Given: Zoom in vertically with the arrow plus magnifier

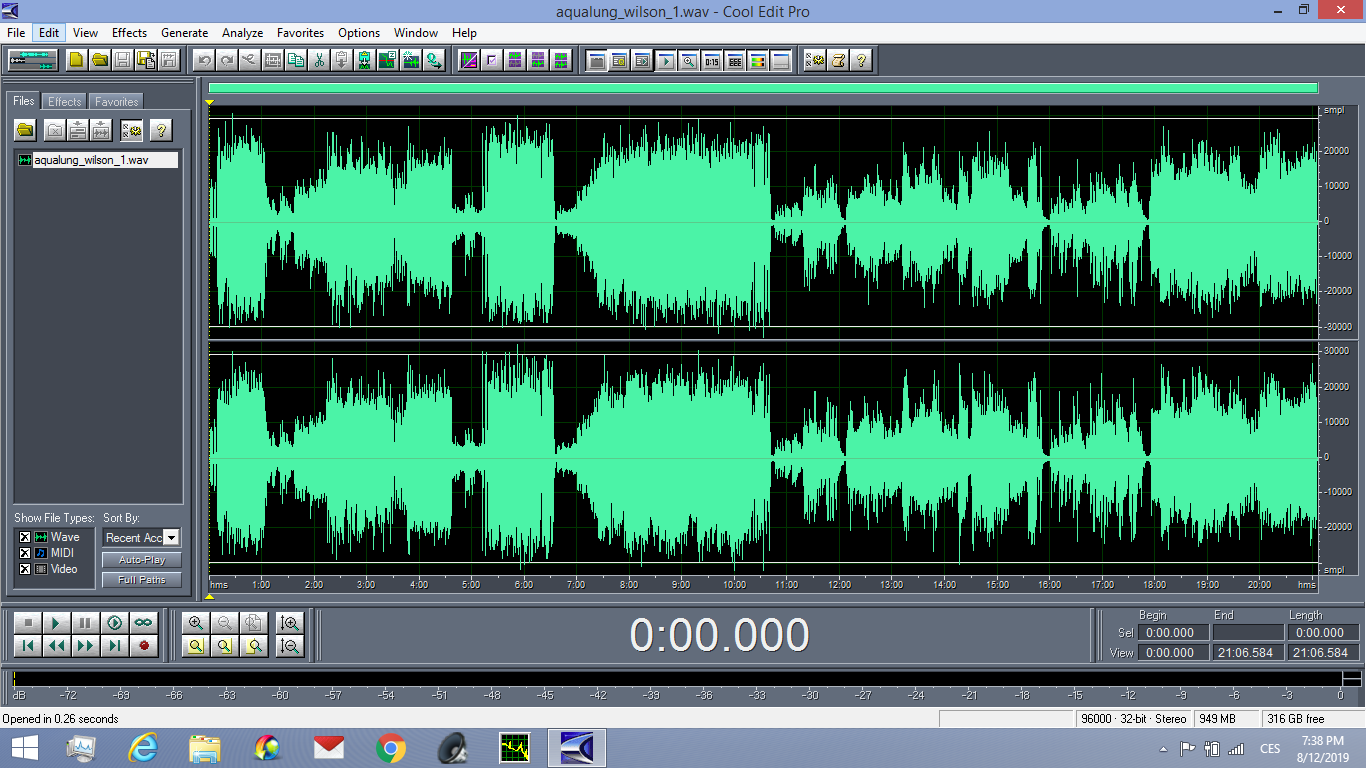Looking at the screenshot, I should [290, 623].
